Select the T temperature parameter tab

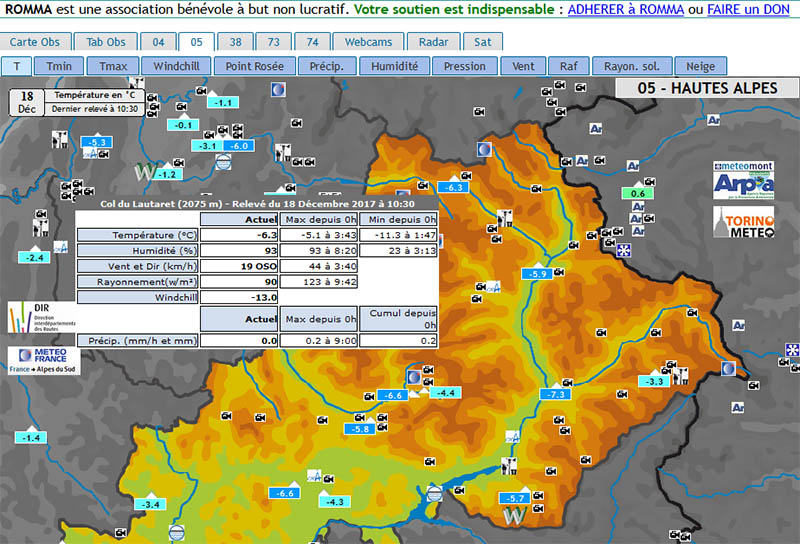click(x=17, y=66)
